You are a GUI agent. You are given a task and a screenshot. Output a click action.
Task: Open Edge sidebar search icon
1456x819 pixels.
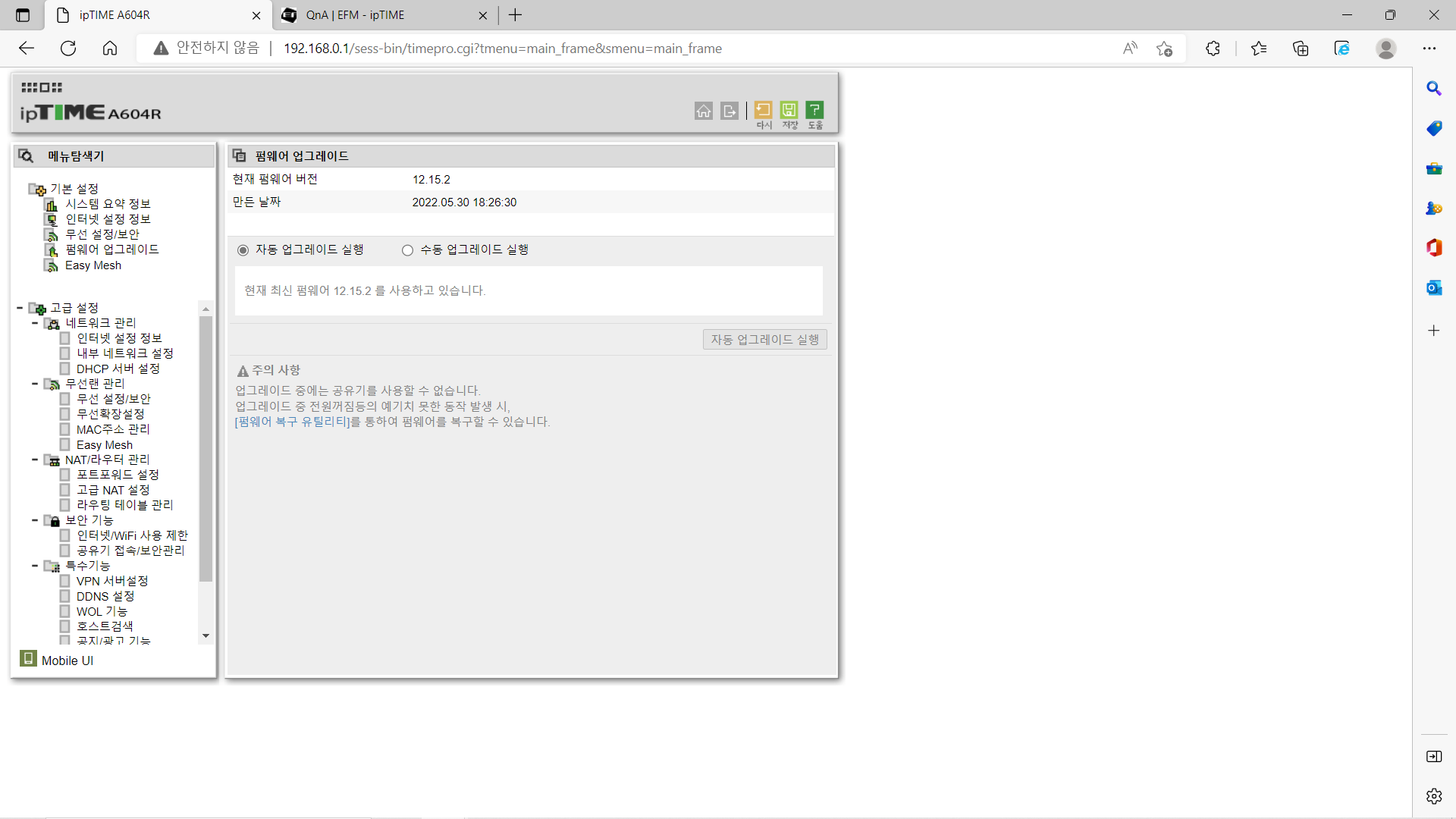[1434, 89]
